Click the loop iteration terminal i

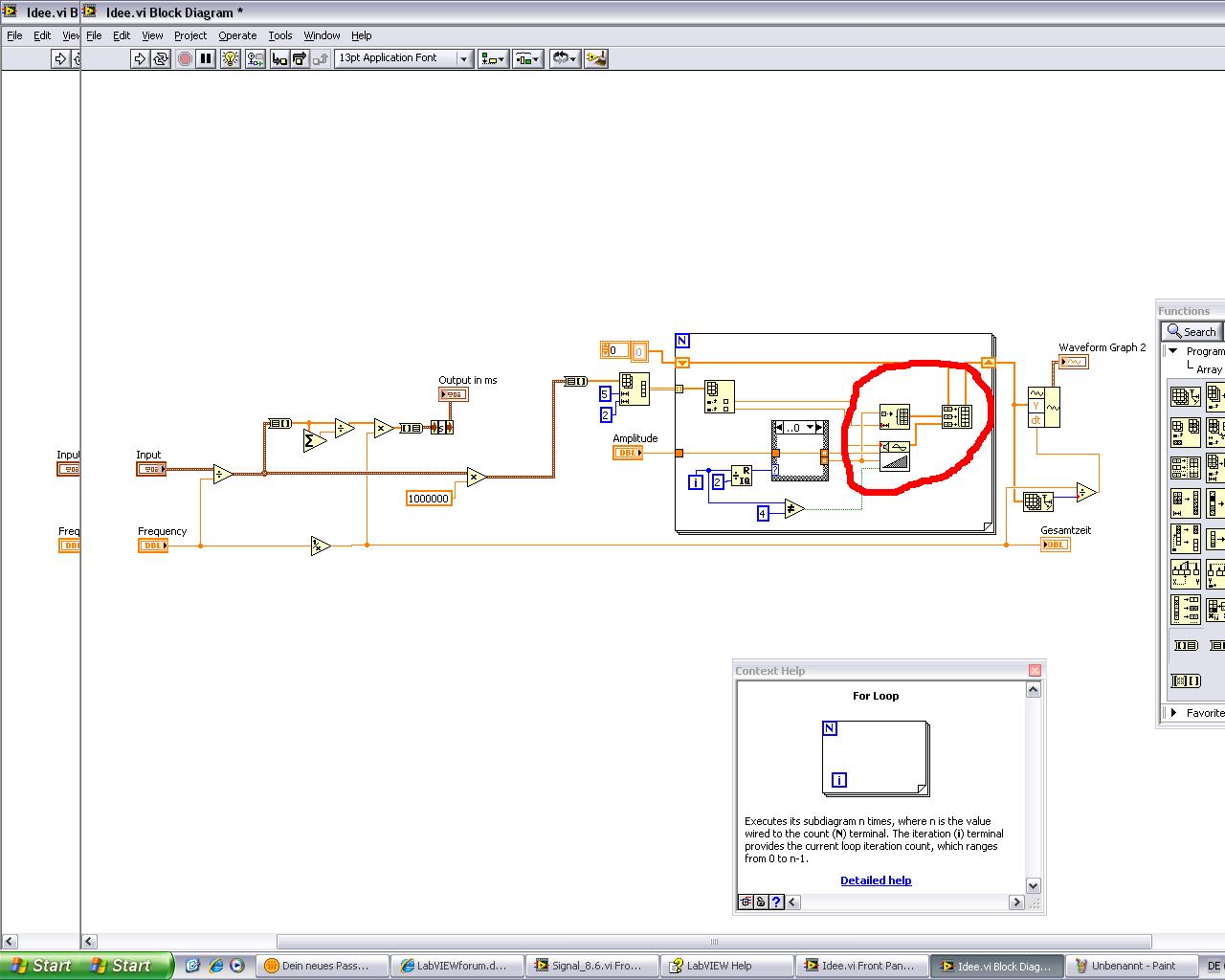pos(696,481)
